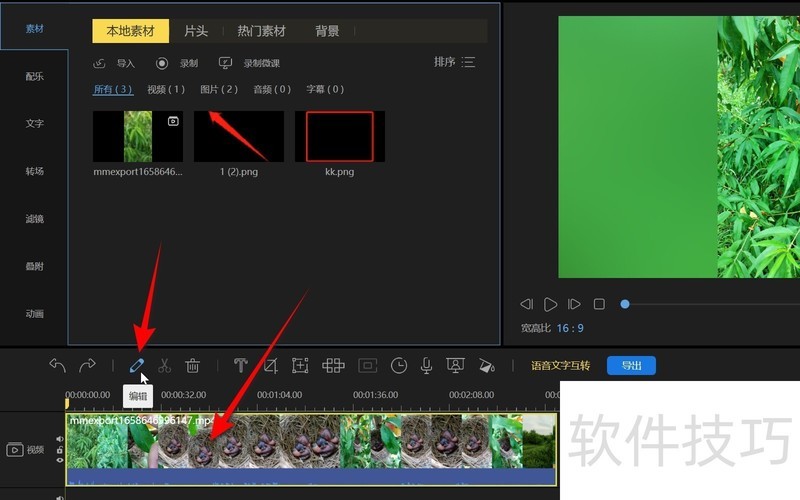The height and width of the screenshot is (500, 800).
Task: Open the 排序 sort dropdown
Action: pos(454,62)
